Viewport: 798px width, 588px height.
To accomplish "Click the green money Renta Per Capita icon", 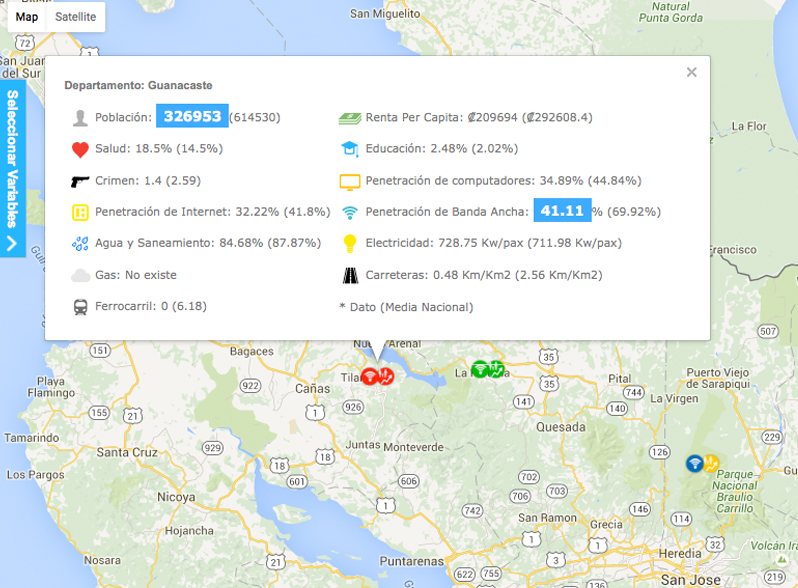I will pyautogui.click(x=349, y=118).
